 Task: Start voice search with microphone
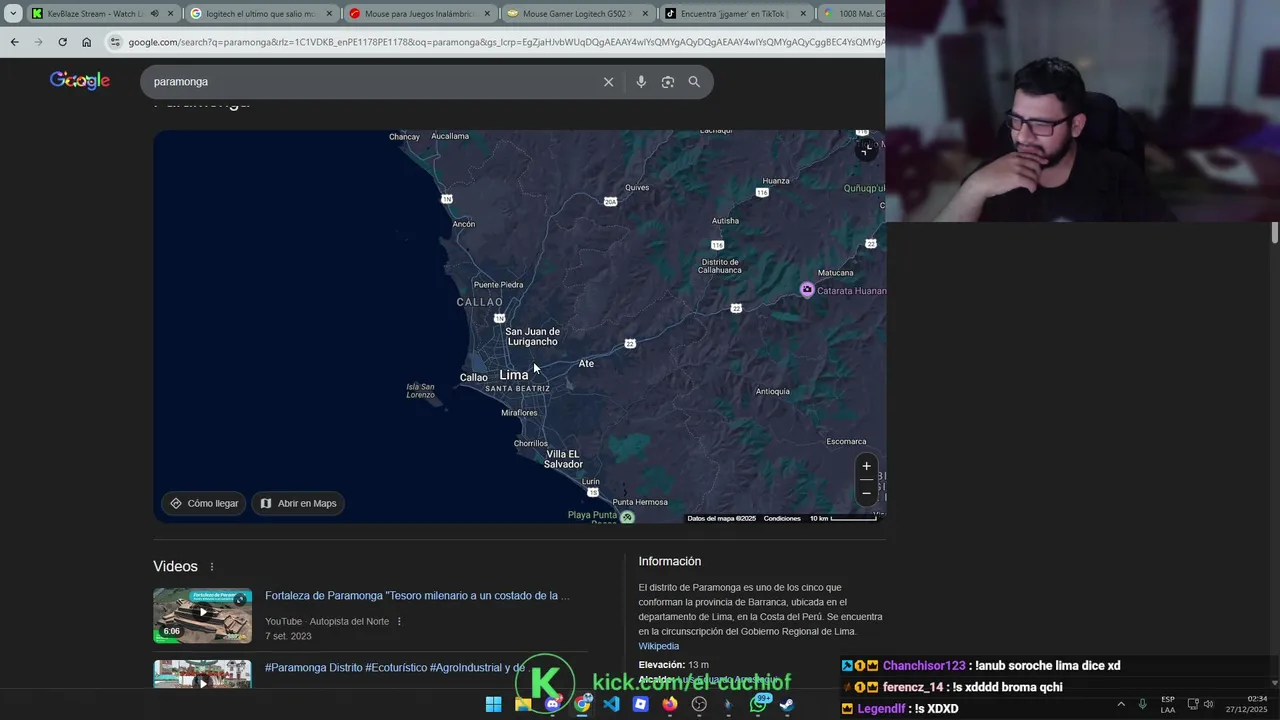[641, 82]
